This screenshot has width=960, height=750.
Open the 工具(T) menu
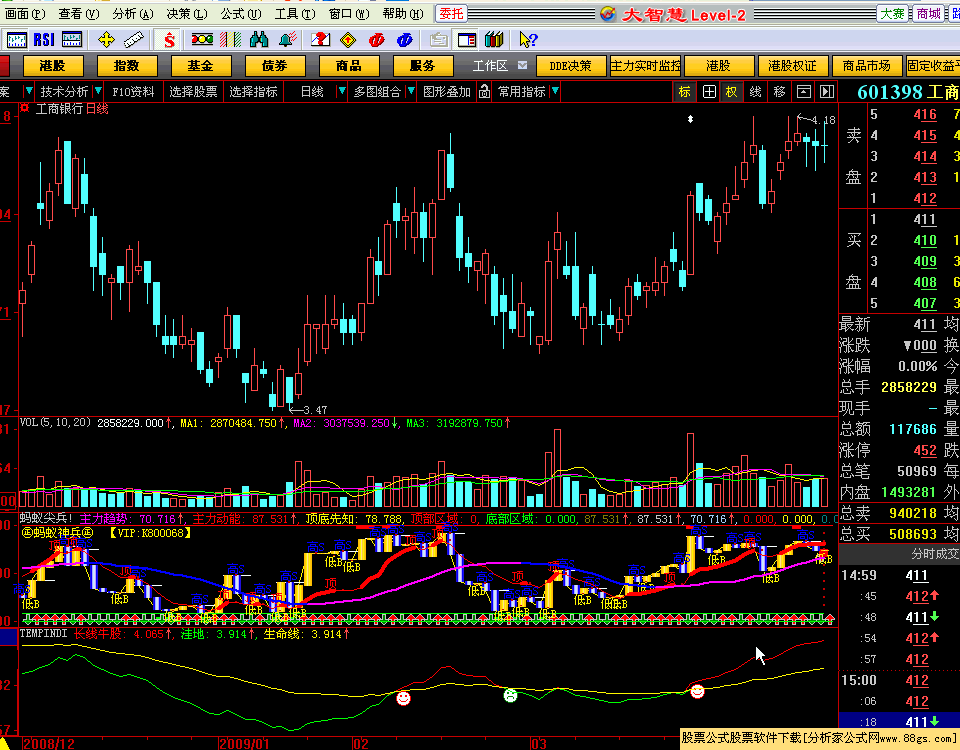pyautogui.click(x=295, y=13)
